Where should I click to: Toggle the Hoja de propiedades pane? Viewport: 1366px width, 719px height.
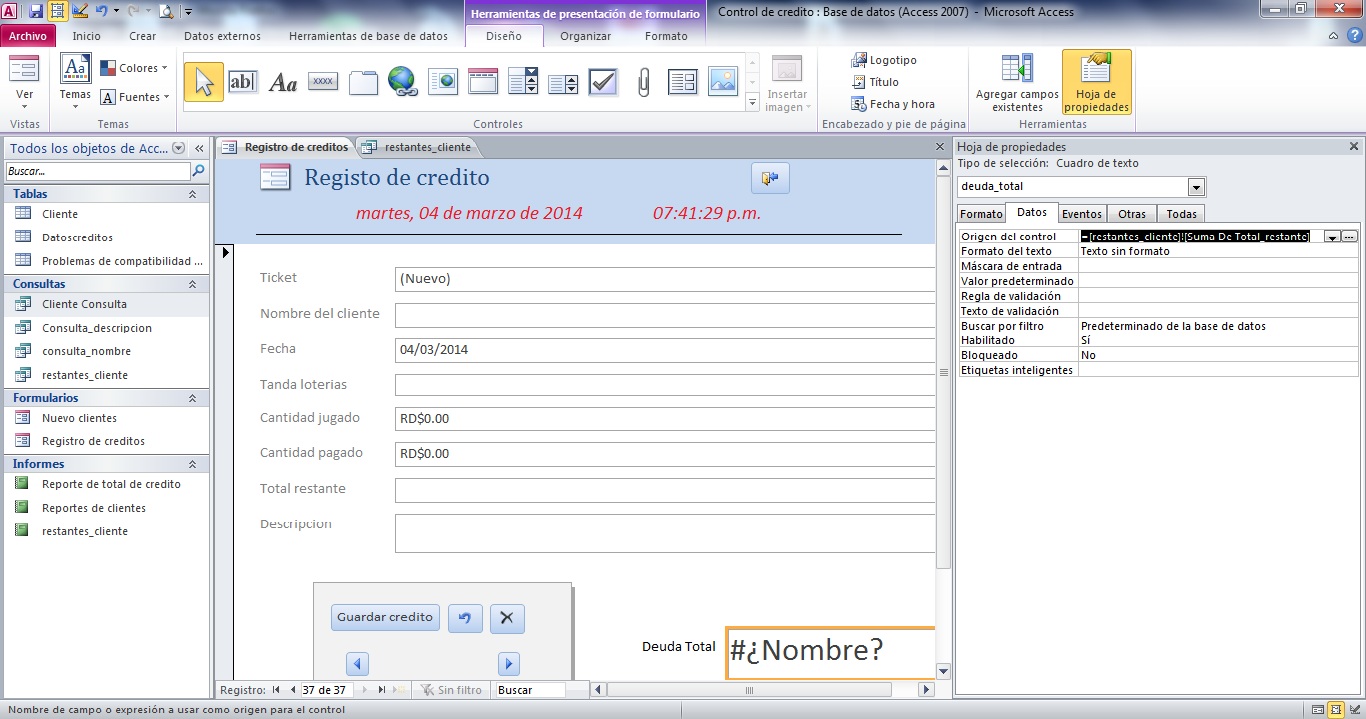1096,83
